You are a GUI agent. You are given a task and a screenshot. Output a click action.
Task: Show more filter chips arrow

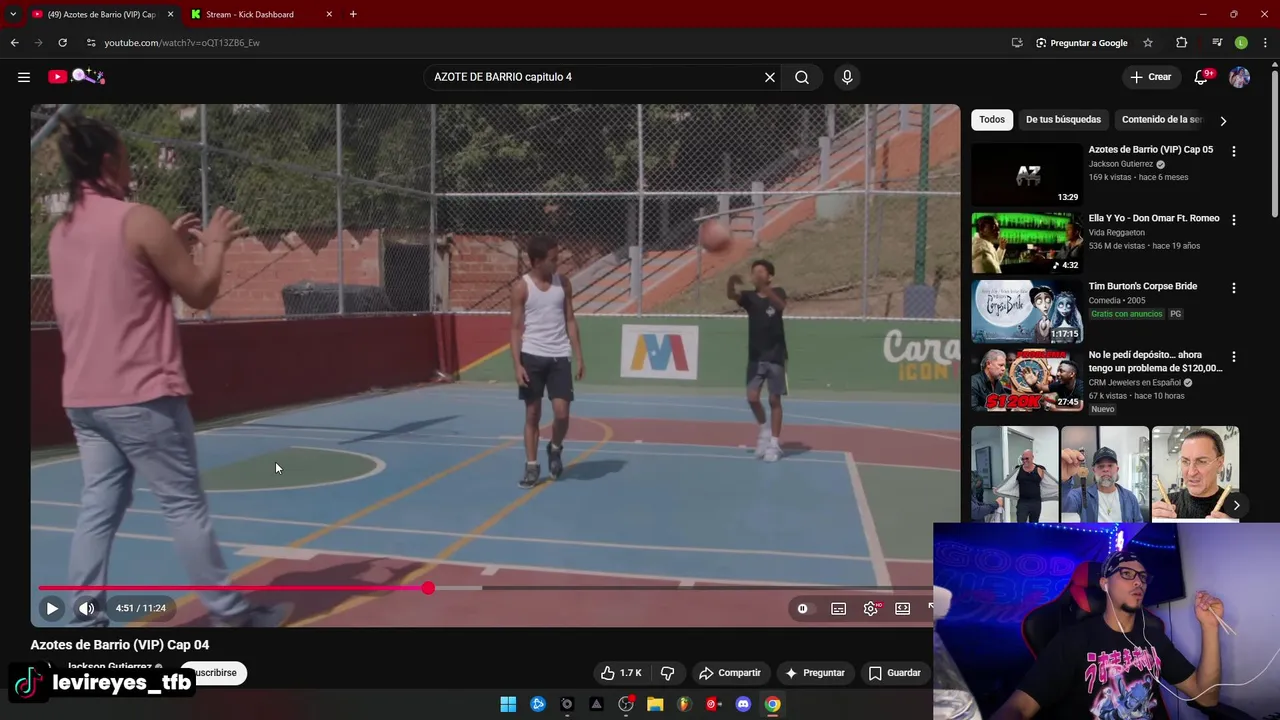point(1222,121)
